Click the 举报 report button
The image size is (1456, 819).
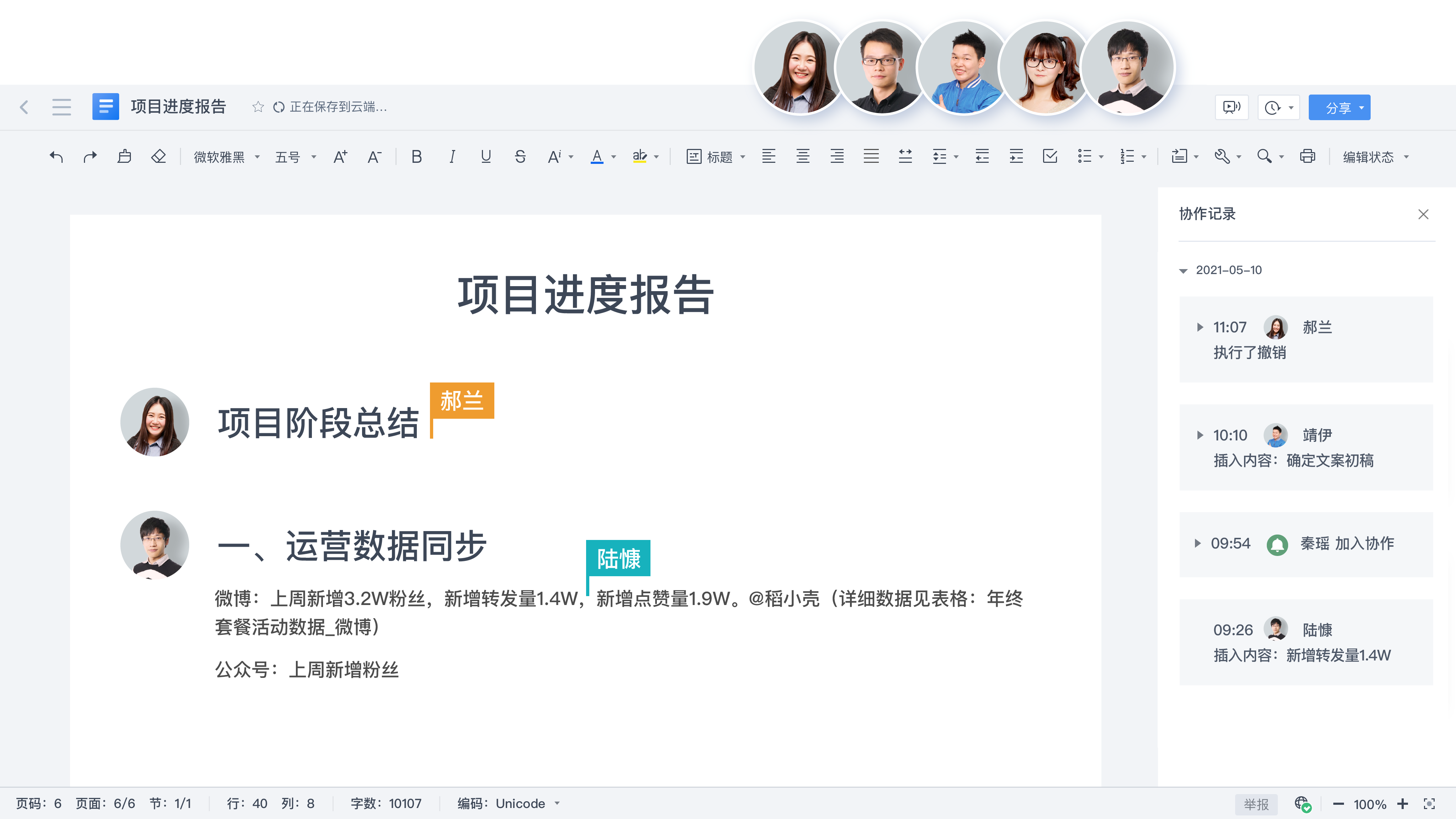pos(1256,804)
